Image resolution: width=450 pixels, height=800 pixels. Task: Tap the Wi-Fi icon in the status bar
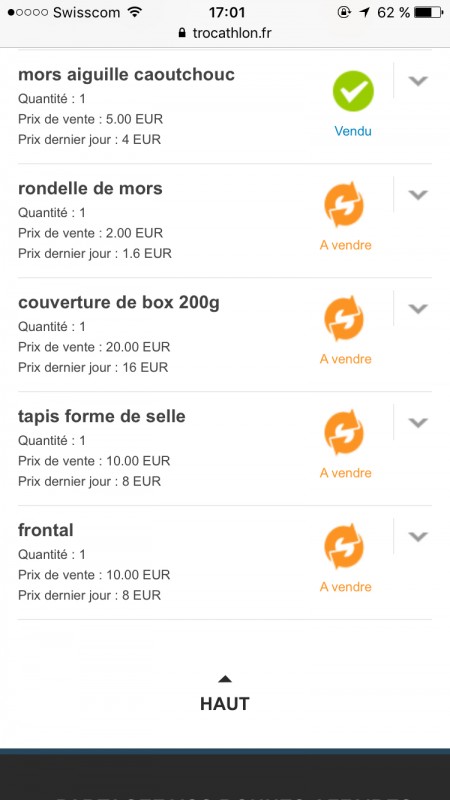click(x=135, y=12)
